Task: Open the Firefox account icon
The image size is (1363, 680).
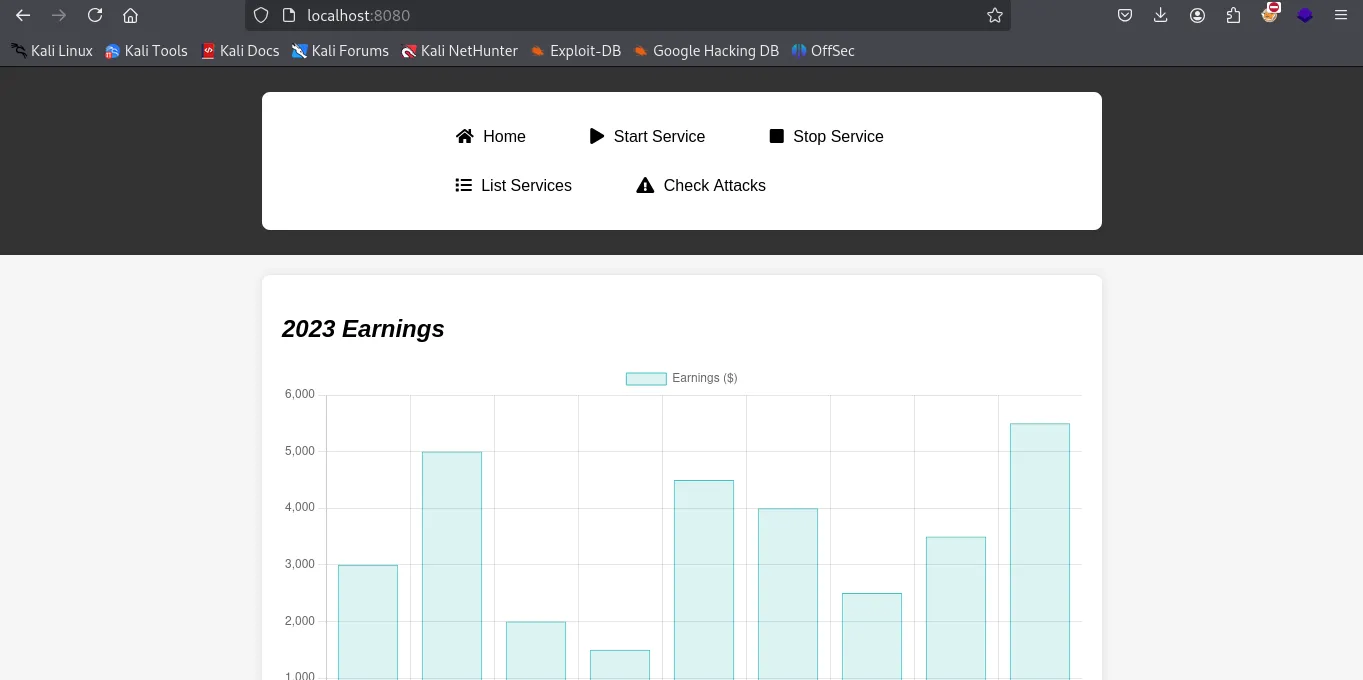Action: click(x=1197, y=15)
